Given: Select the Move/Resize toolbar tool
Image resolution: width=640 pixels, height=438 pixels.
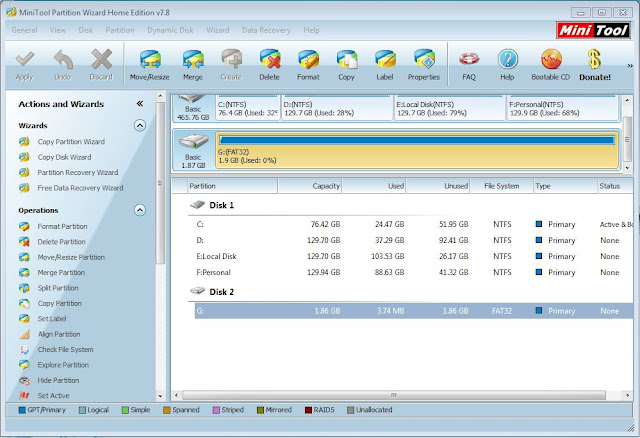Looking at the screenshot, I should click(149, 65).
